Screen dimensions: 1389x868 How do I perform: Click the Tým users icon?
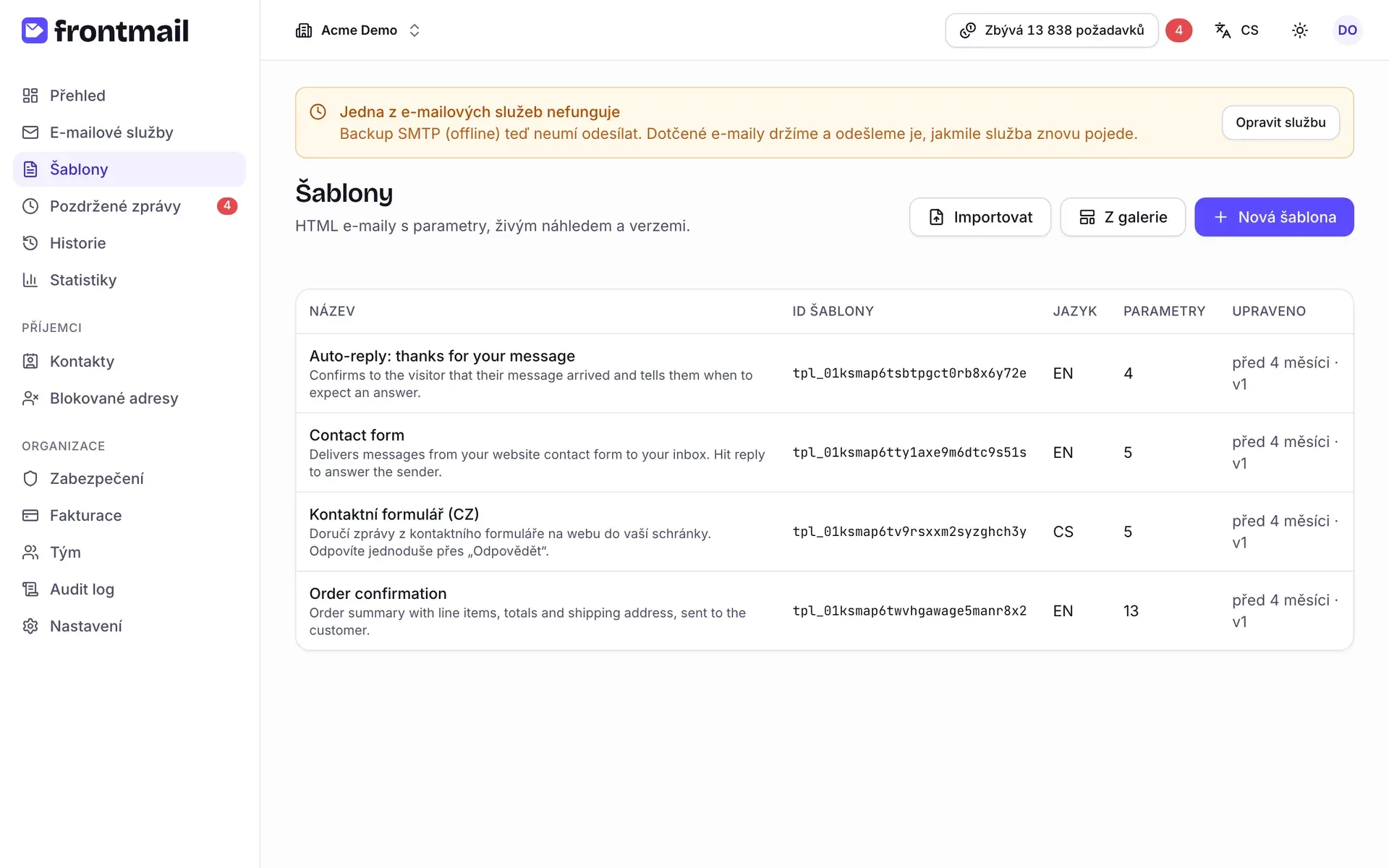pyautogui.click(x=30, y=552)
